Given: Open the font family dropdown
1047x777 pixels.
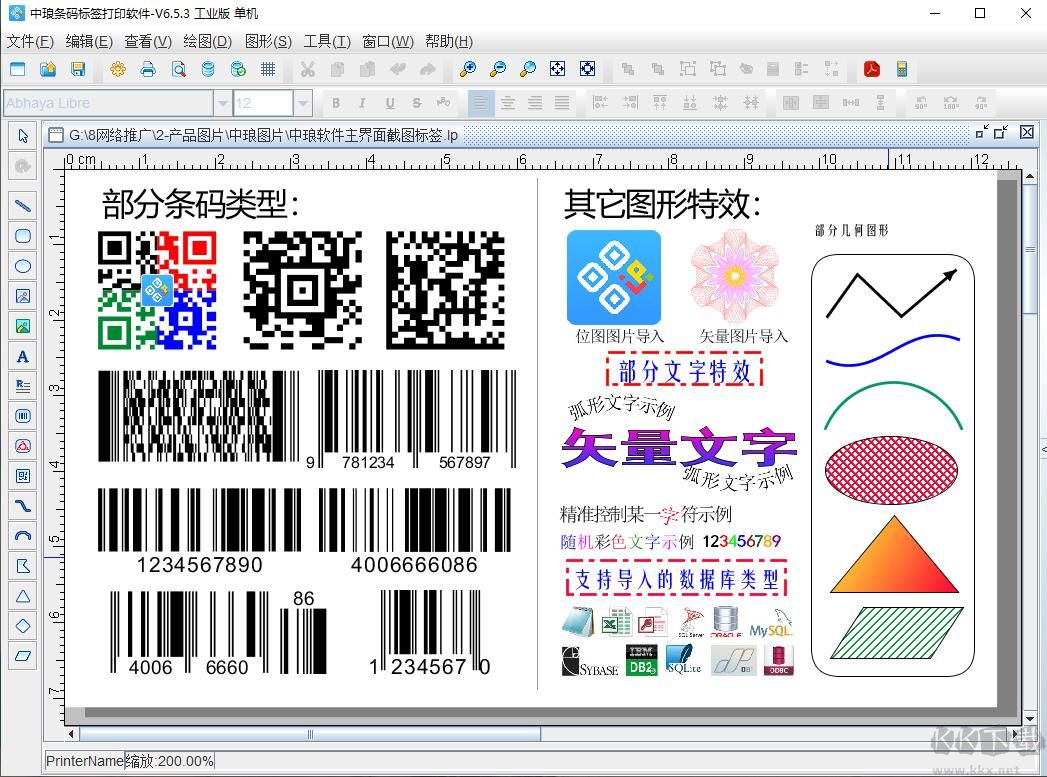Looking at the screenshot, I should 222,101.
